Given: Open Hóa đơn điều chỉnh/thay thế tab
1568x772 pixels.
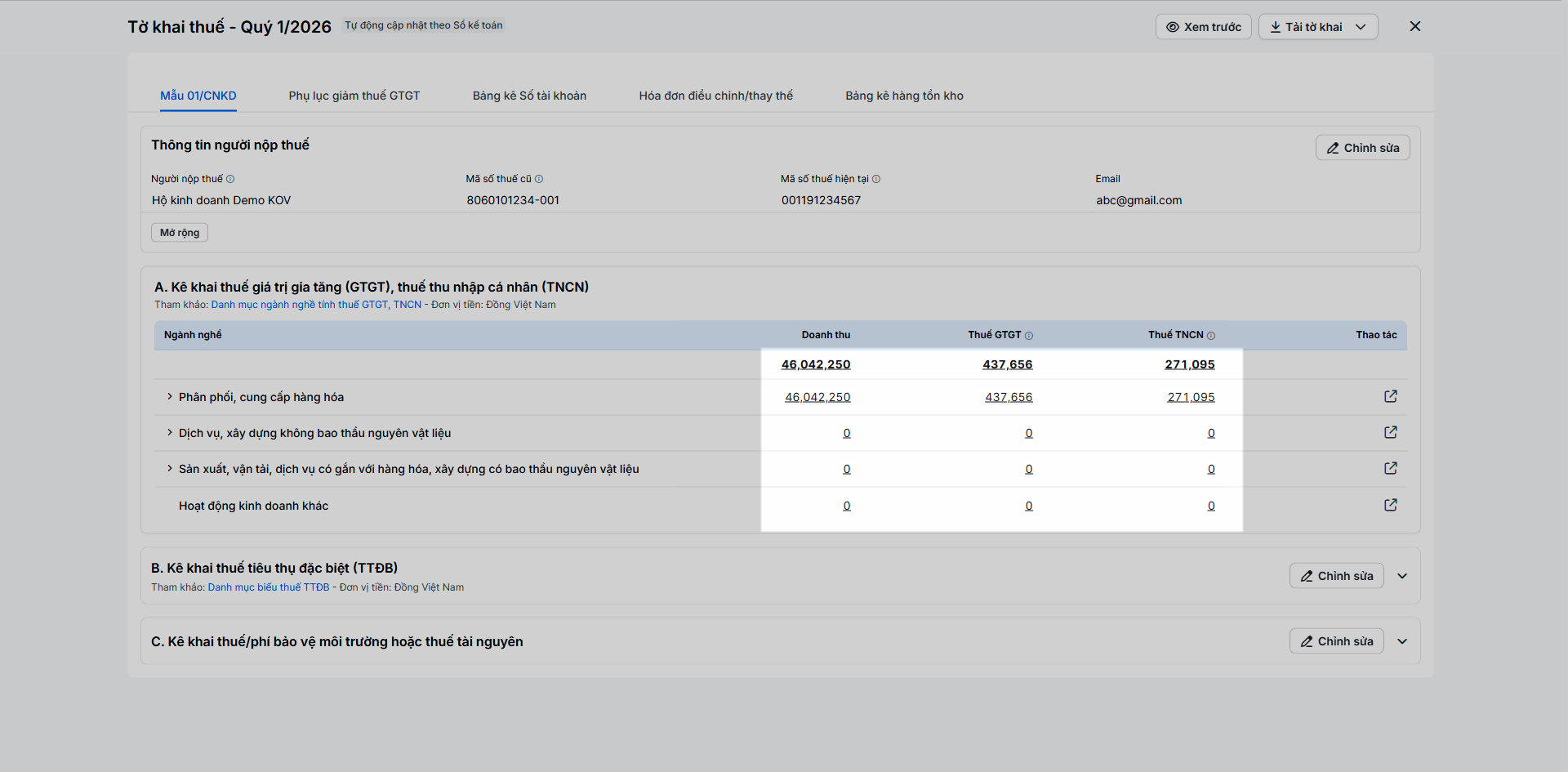Looking at the screenshot, I should (716, 96).
